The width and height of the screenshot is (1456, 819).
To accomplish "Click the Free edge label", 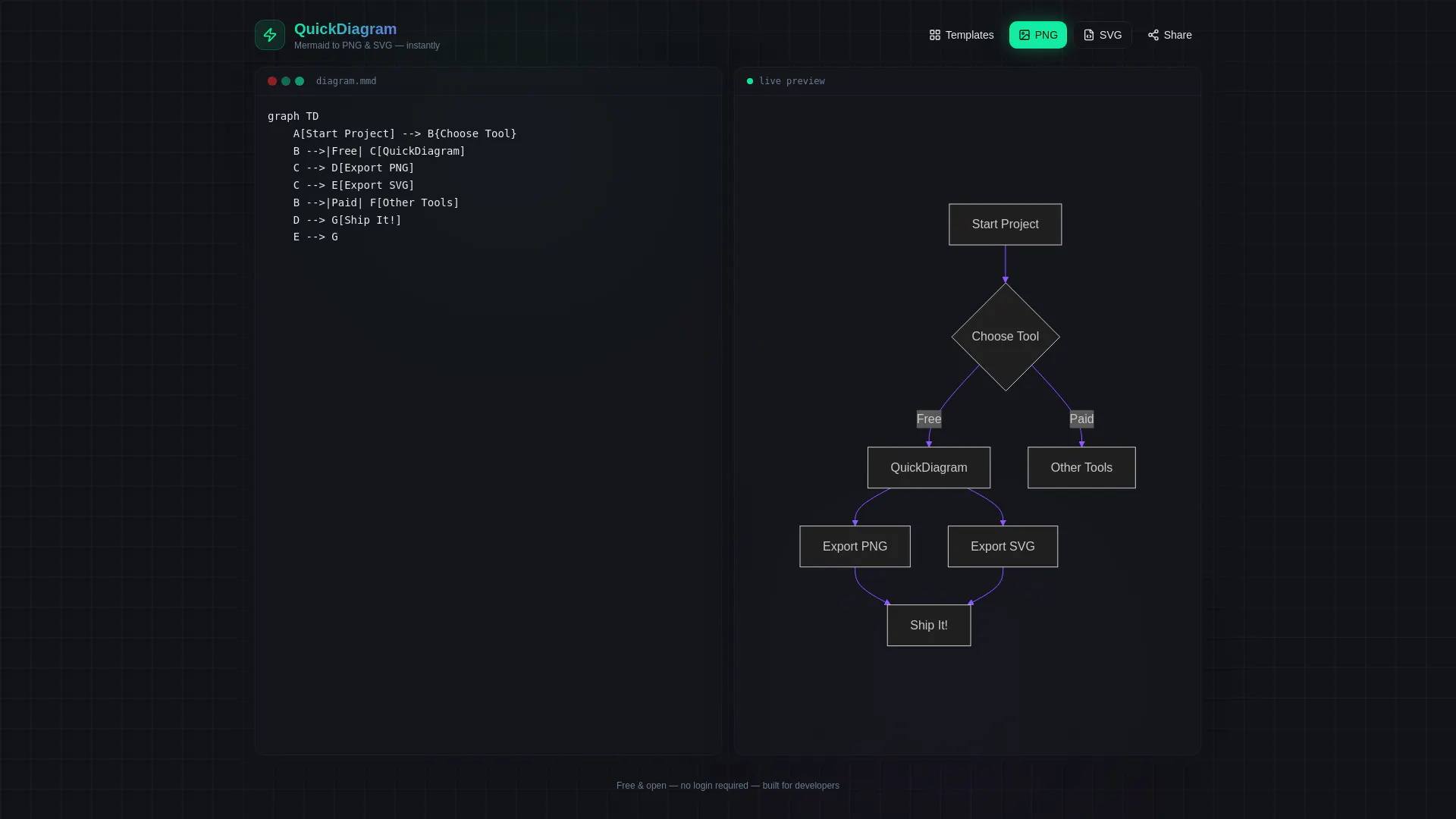I will coord(928,419).
